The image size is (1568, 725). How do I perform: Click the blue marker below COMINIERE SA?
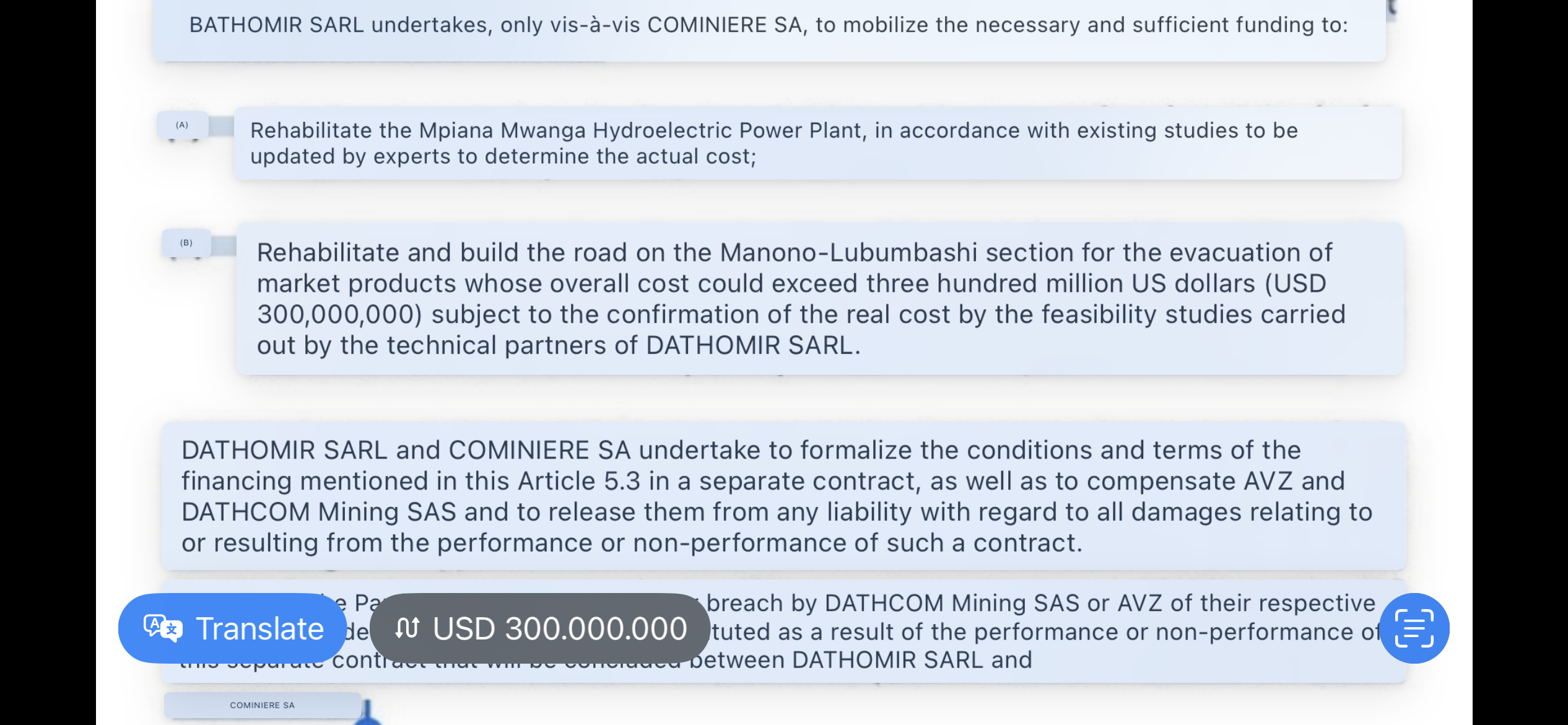[x=368, y=713]
